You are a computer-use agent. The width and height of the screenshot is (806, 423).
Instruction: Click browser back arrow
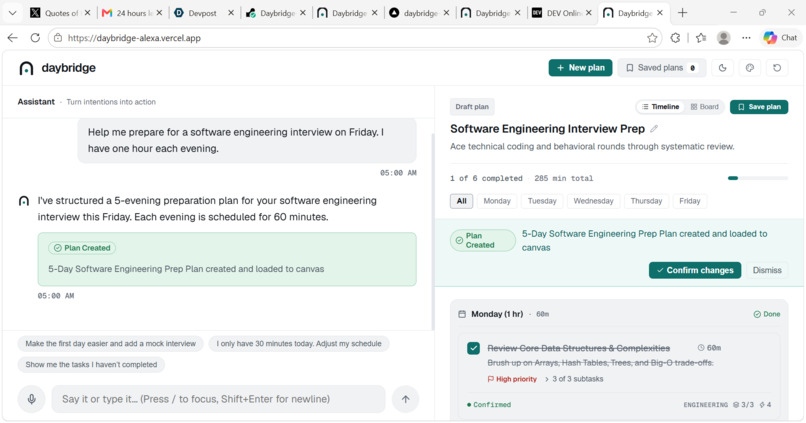click(x=13, y=38)
